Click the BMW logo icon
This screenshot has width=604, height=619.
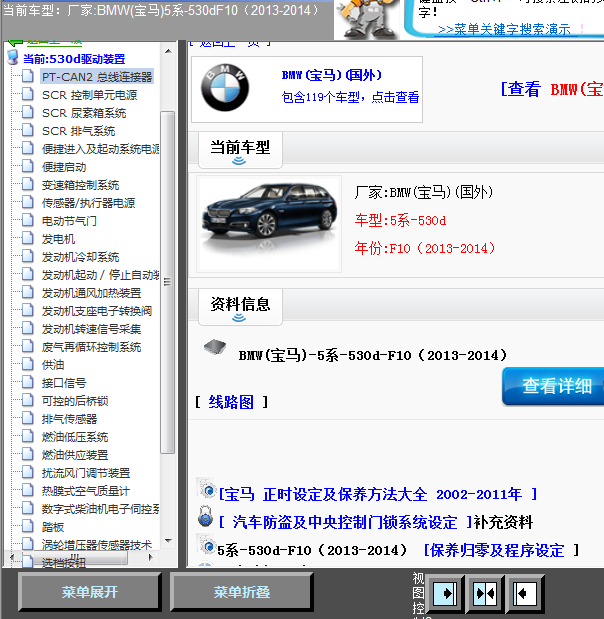click(225, 88)
